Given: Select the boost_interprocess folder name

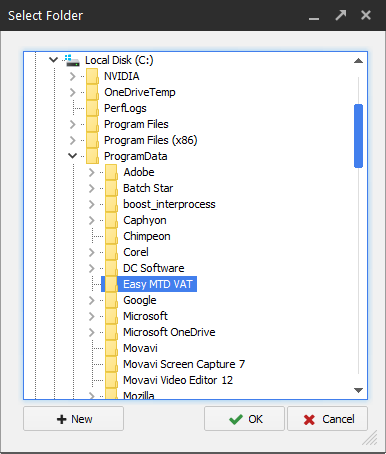Looking at the screenshot, I should tap(169, 204).
